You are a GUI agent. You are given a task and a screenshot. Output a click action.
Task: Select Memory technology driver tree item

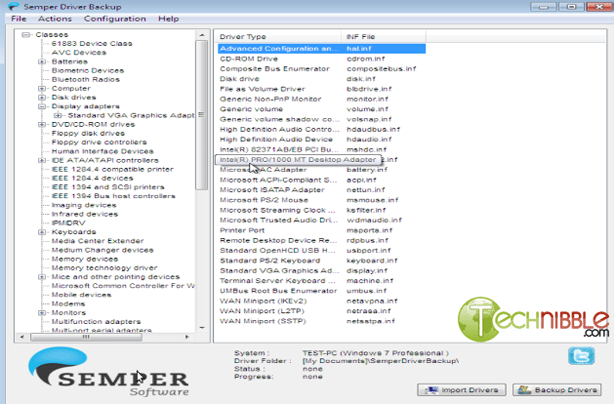pos(104,268)
